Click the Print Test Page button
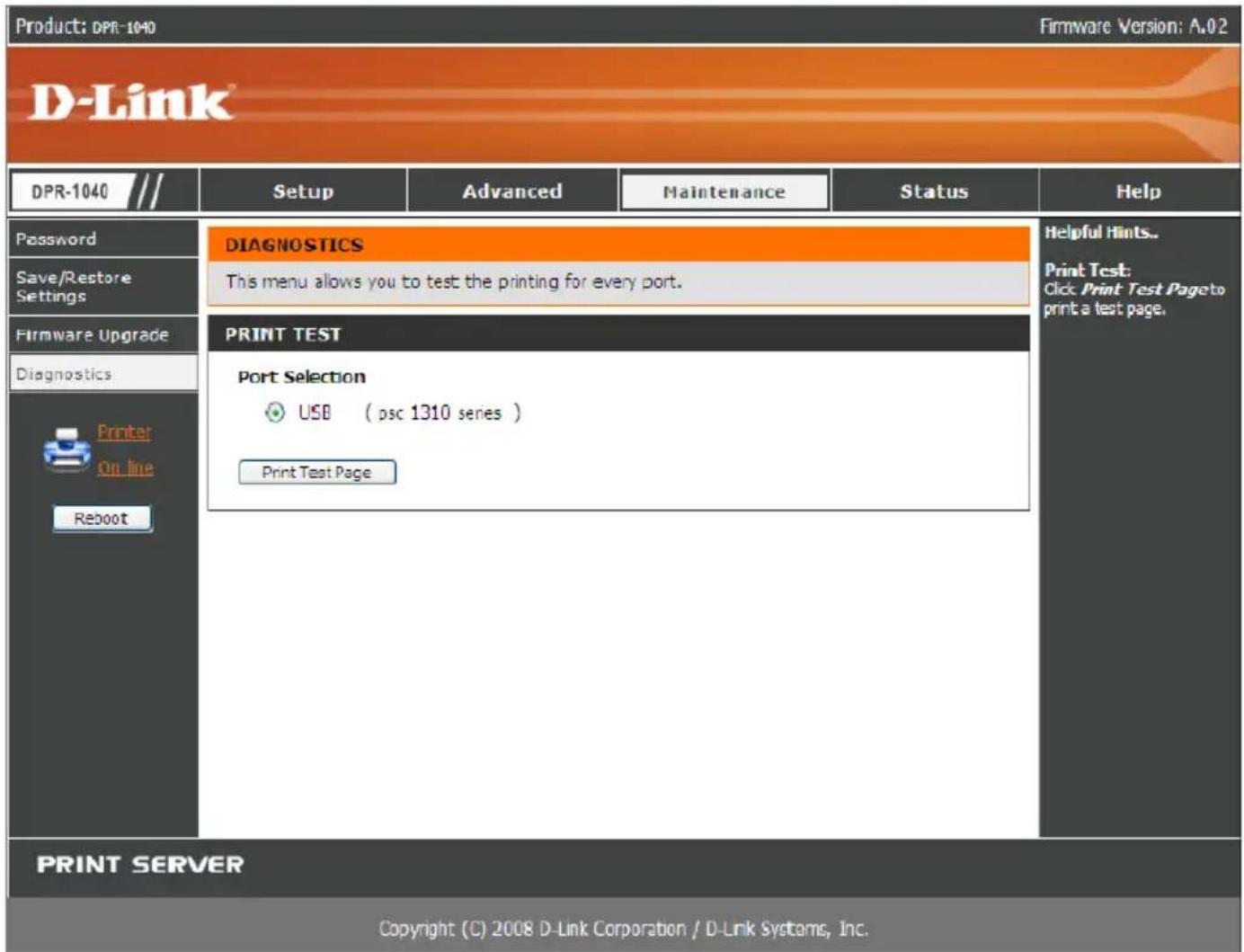 click(x=316, y=472)
